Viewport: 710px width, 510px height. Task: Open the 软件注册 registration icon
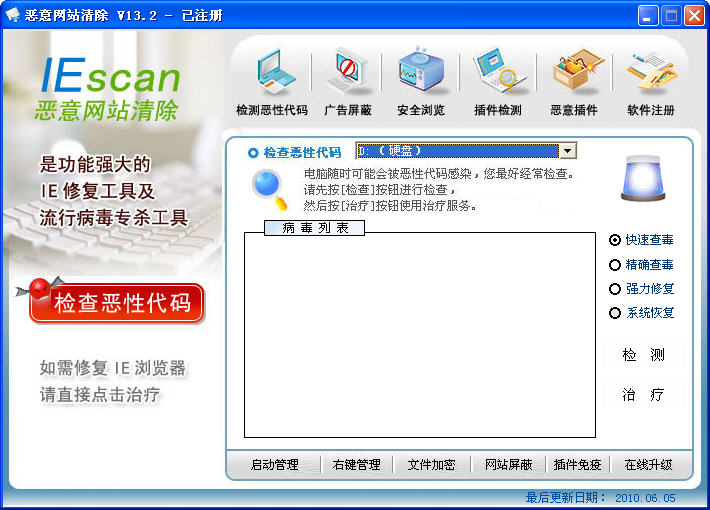click(x=650, y=71)
